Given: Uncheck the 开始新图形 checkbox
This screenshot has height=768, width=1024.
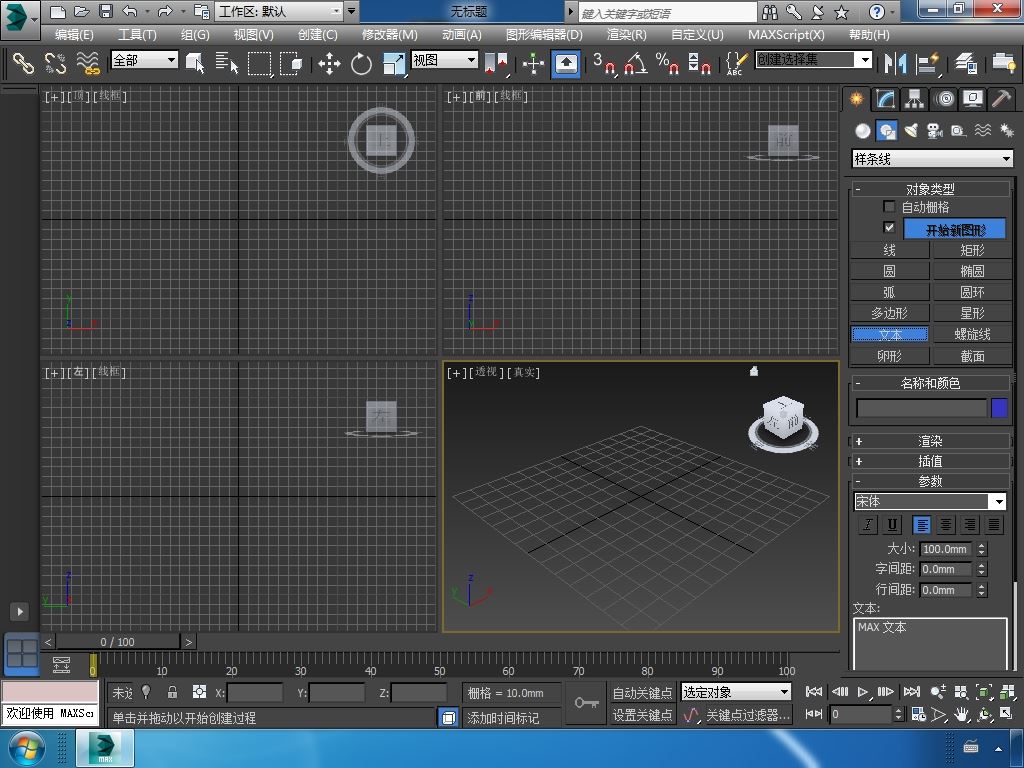Looking at the screenshot, I should (x=889, y=228).
